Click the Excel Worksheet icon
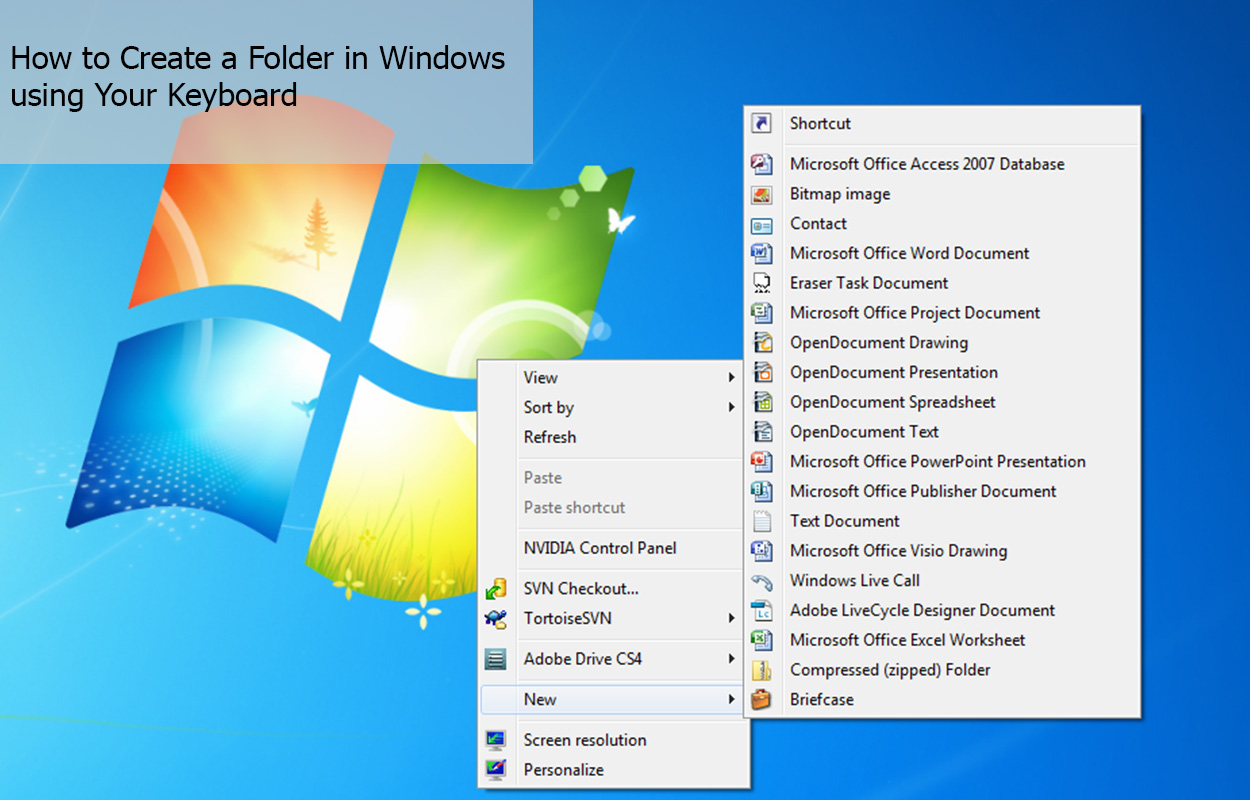The image size is (1250, 800). 762,640
